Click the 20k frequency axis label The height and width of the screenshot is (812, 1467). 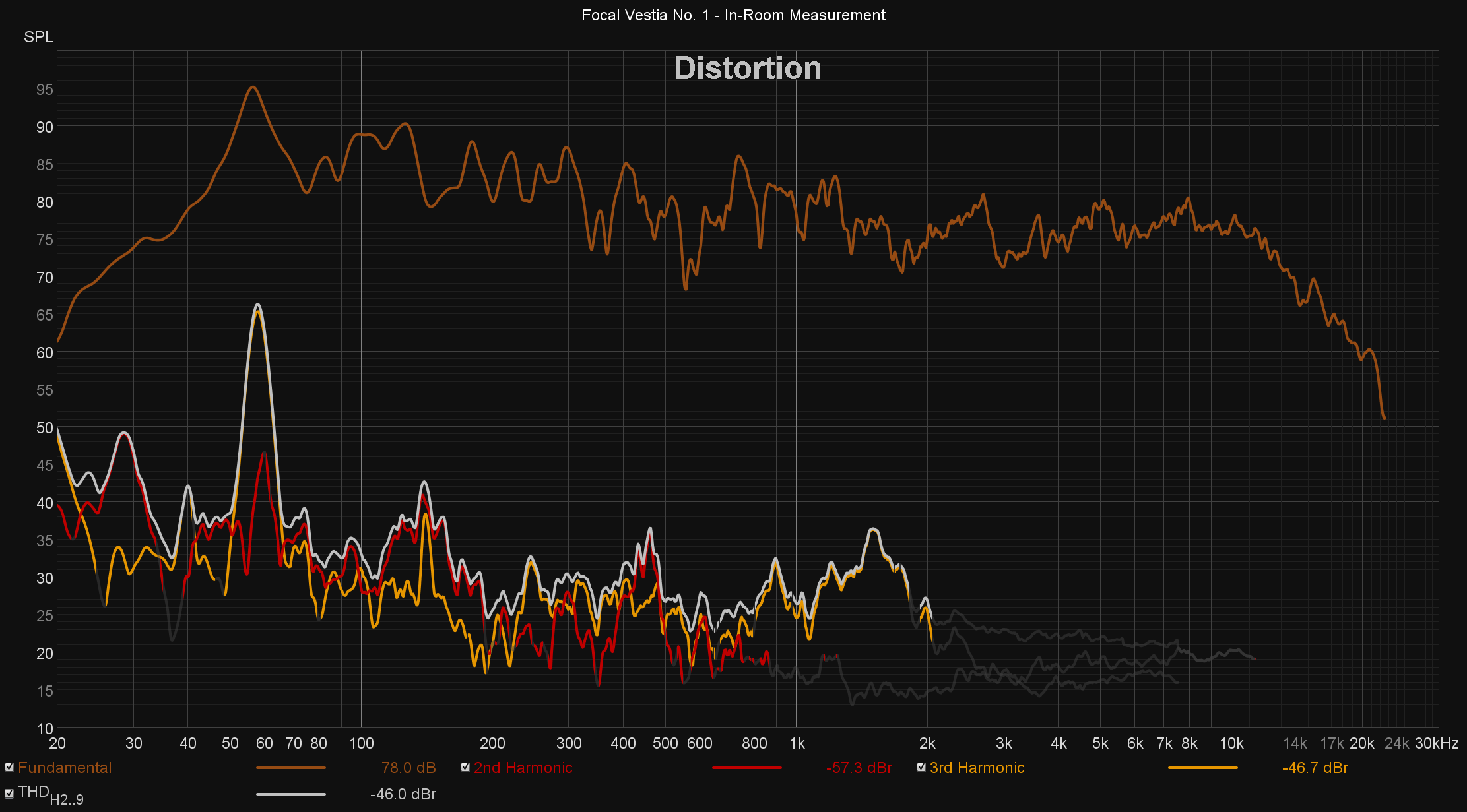(x=1362, y=743)
